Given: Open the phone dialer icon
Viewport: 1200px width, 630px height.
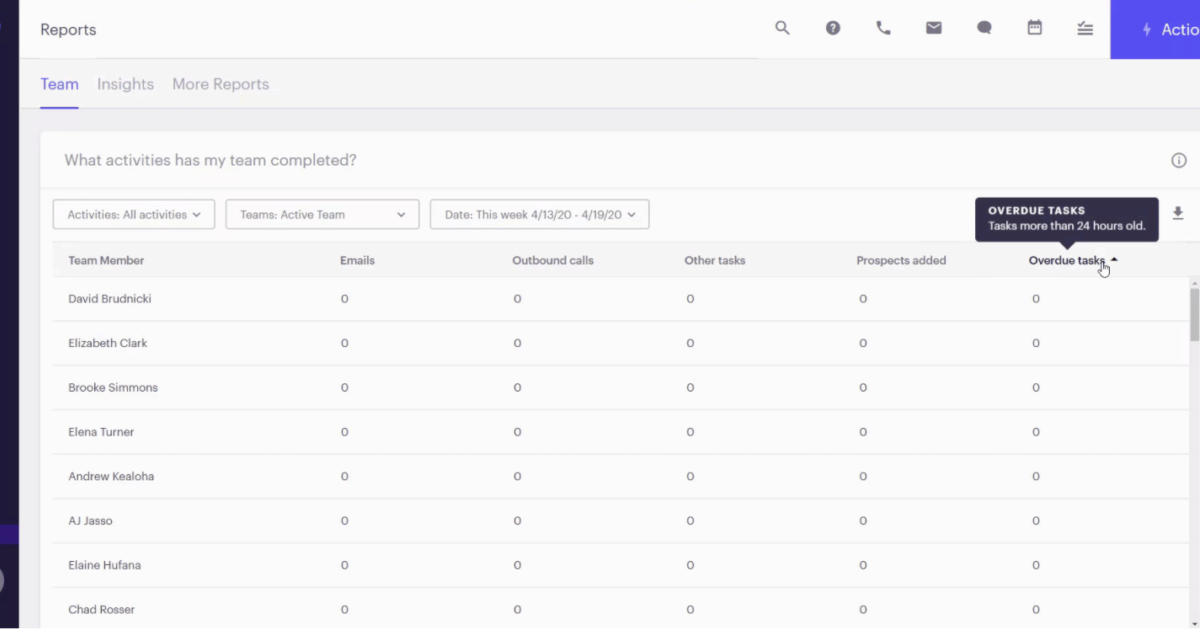Looking at the screenshot, I should pyautogui.click(x=883, y=27).
